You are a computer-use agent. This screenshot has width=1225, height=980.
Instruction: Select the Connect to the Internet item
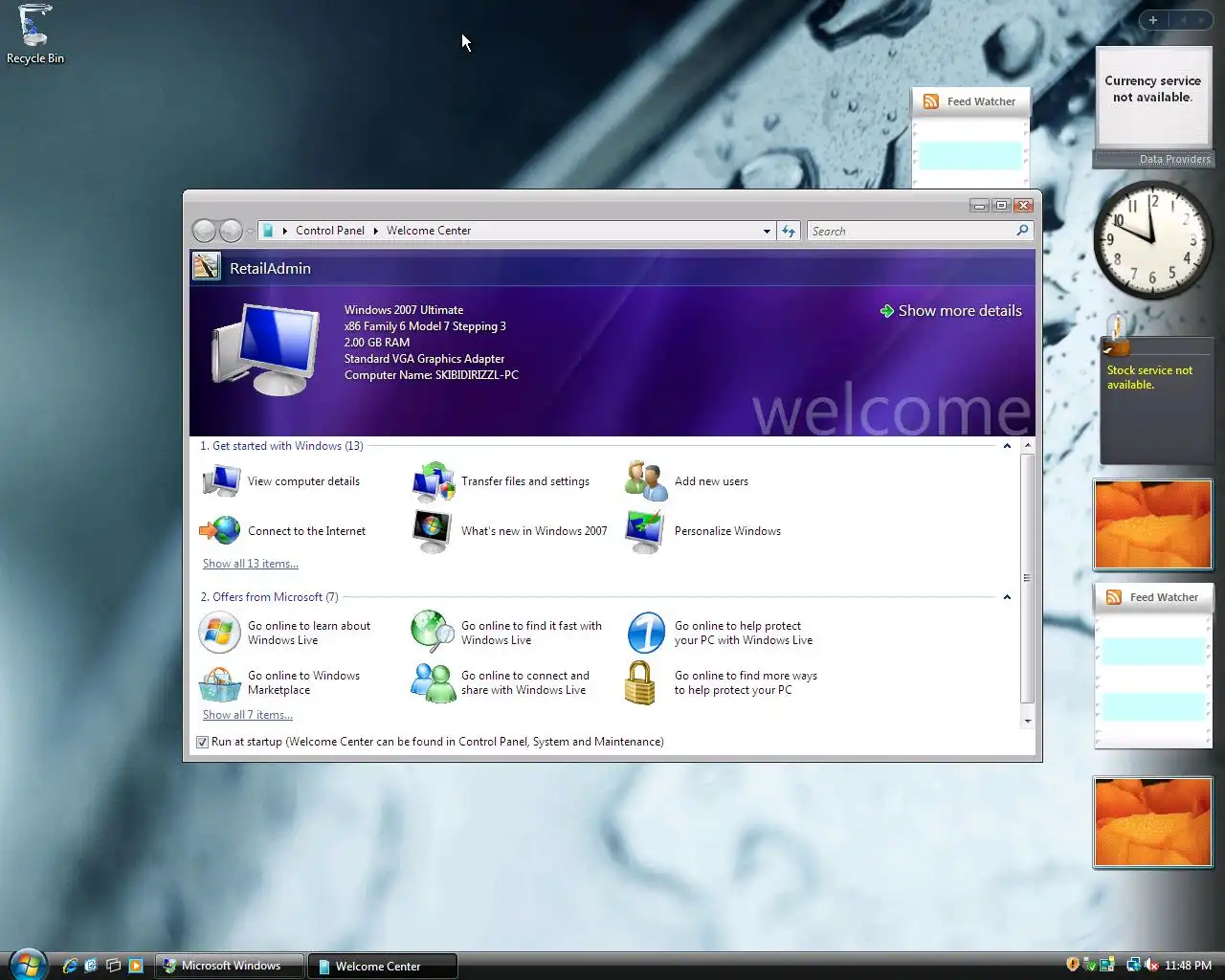[283, 531]
